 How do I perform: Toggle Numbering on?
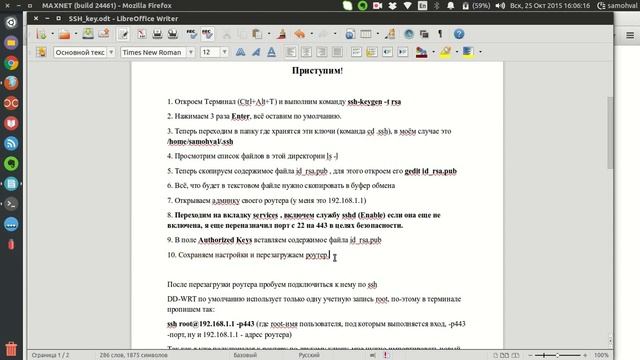pyautogui.click(x=356, y=52)
